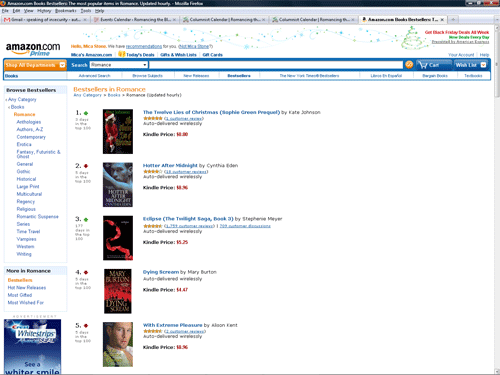This screenshot has height=375, width=500.
Task: Open the File menu
Action: (5, 11)
